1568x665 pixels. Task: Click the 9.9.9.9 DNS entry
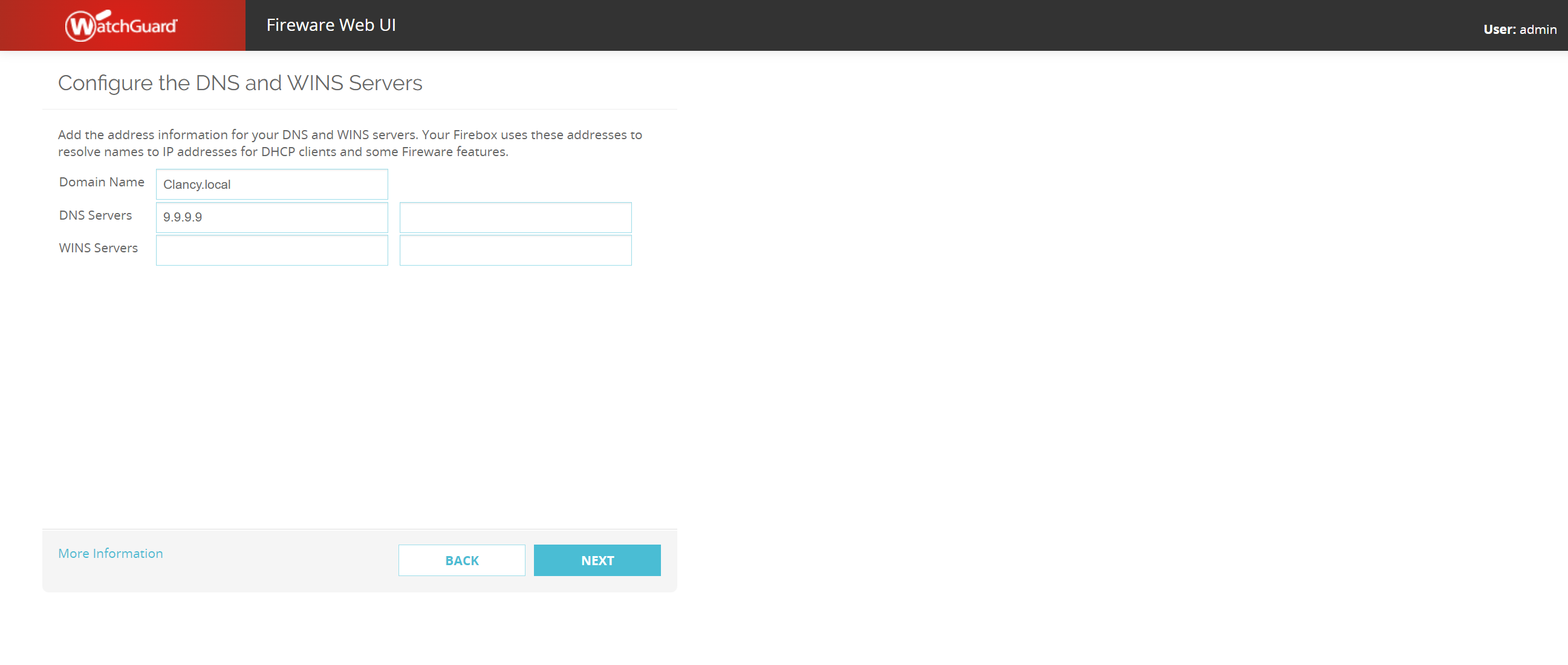(x=182, y=217)
